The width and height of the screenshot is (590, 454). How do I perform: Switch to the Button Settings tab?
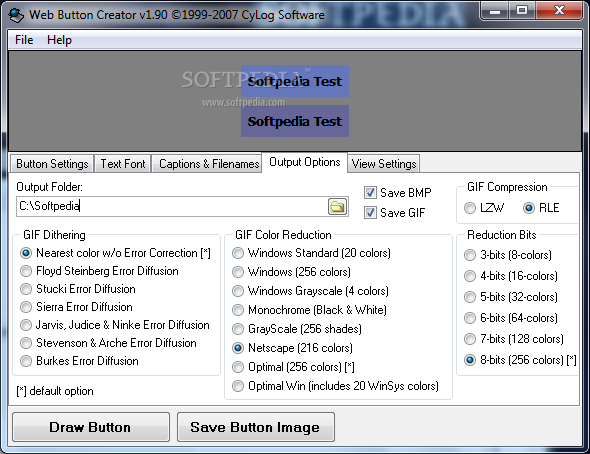tap(52, 164)
